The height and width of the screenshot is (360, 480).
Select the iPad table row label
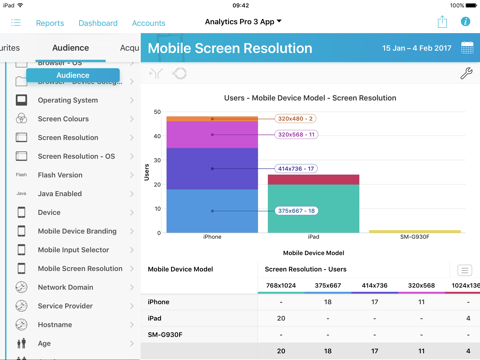point(154,318)
